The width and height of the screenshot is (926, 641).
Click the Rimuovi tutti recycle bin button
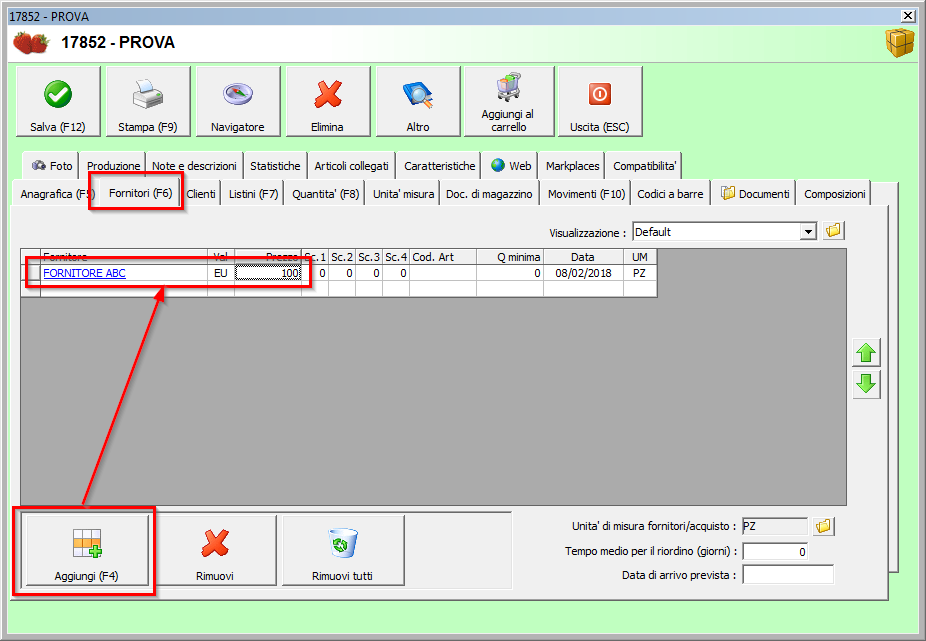click(x=343, y=550)
